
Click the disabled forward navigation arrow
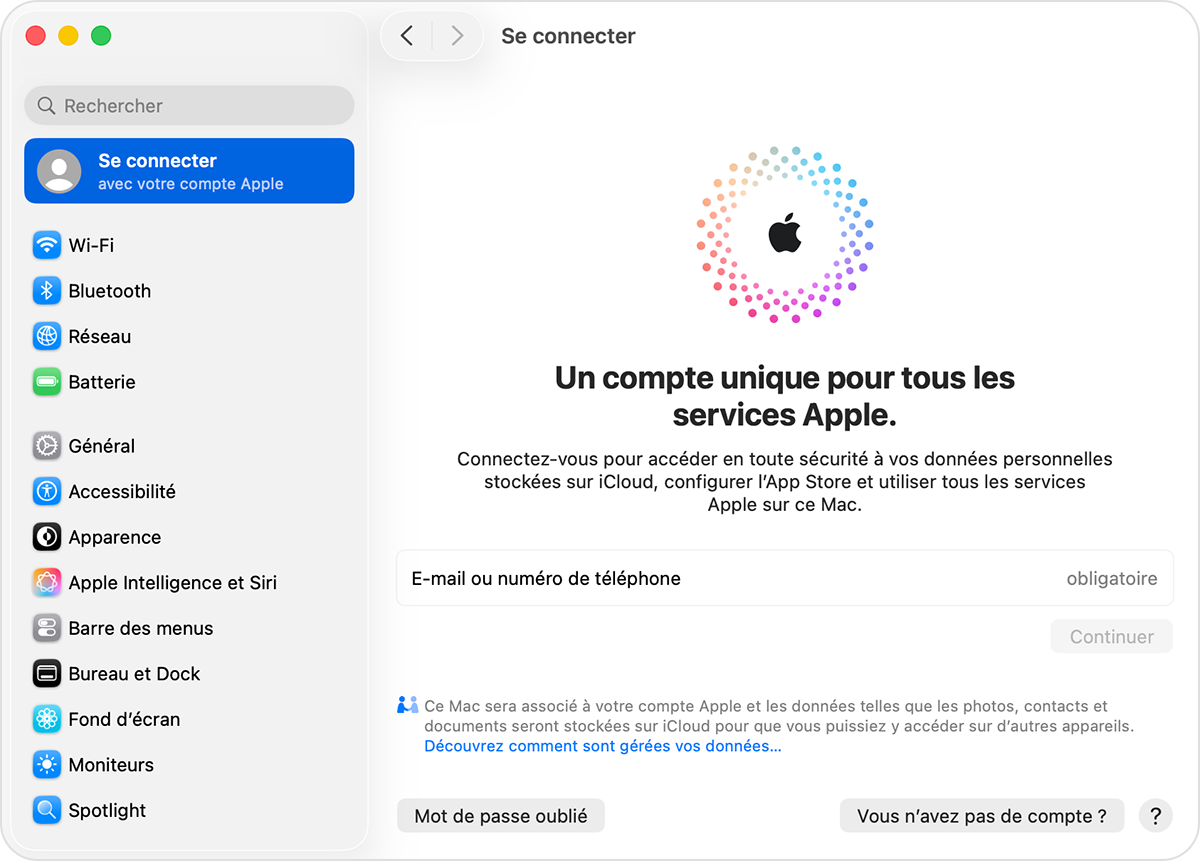pos(457,35)
